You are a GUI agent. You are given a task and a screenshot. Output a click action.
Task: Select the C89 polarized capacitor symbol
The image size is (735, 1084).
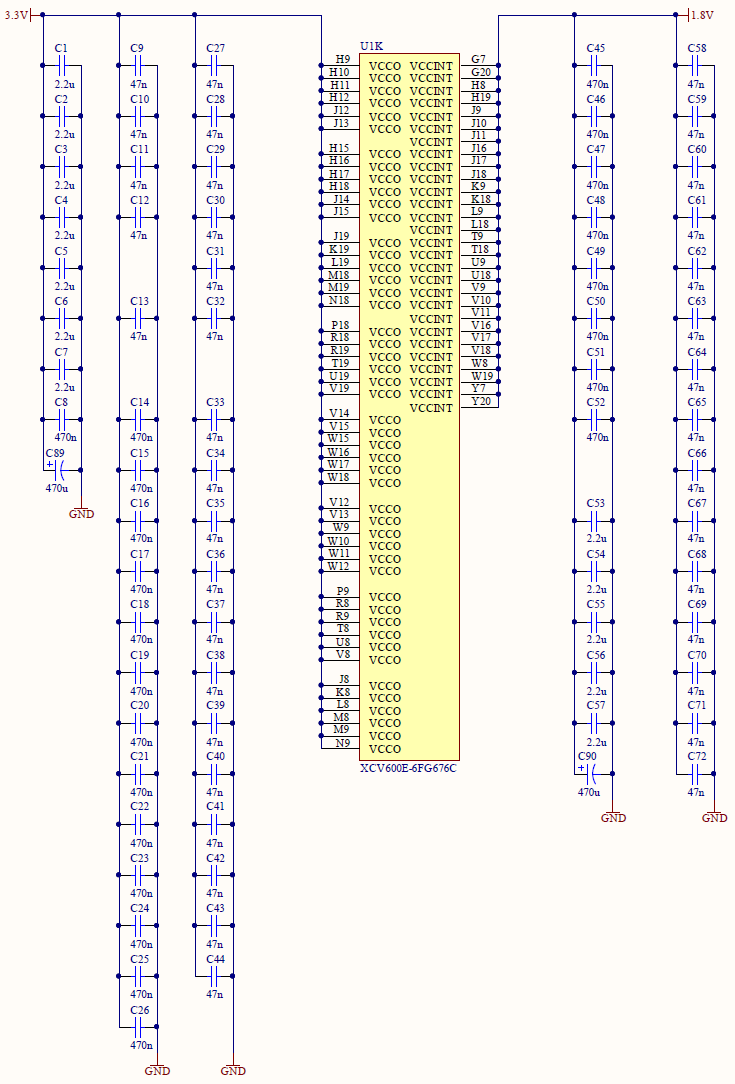(x=60, y=470)
